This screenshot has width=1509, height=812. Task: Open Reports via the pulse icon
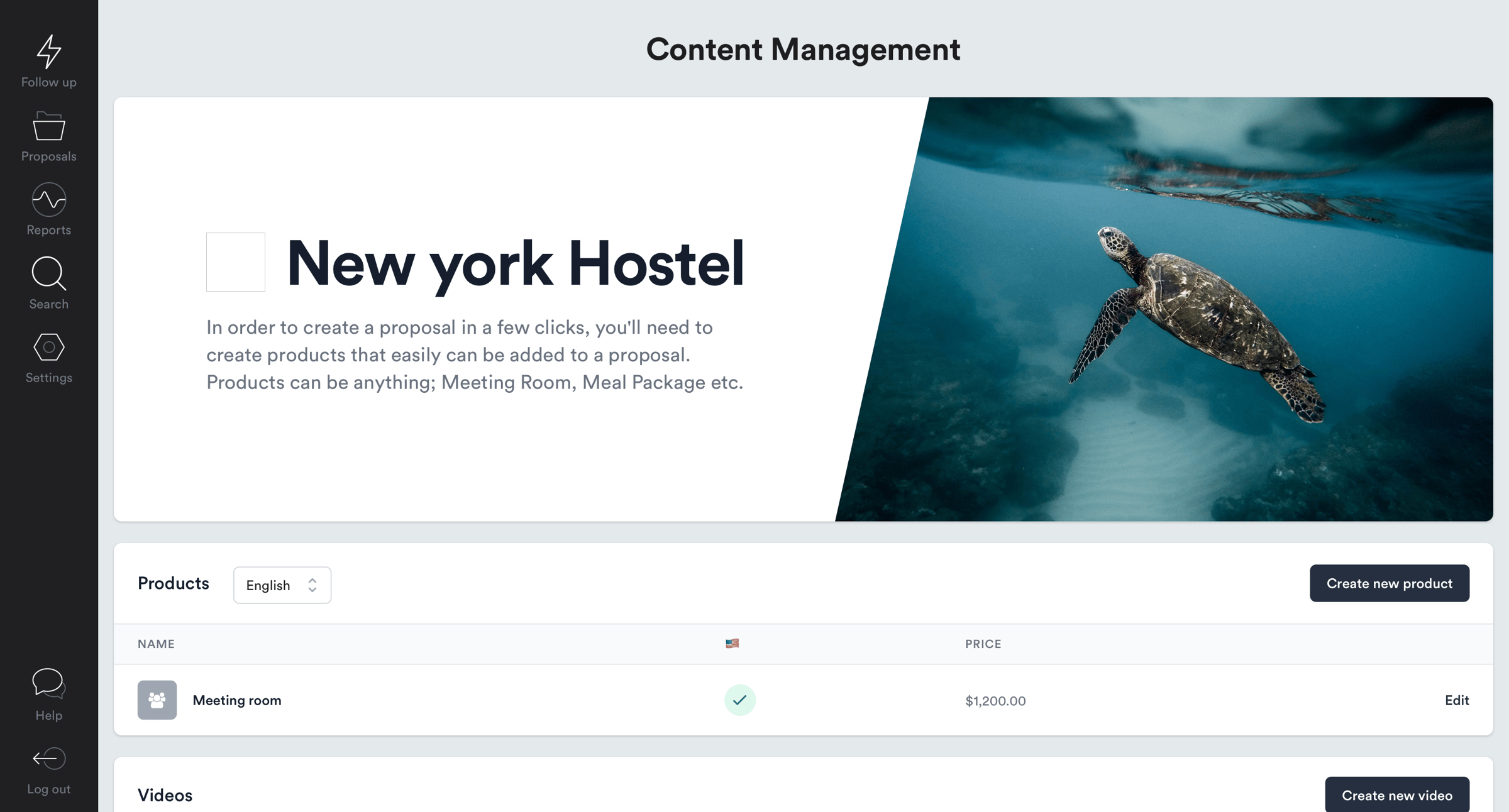pos(49,200)
